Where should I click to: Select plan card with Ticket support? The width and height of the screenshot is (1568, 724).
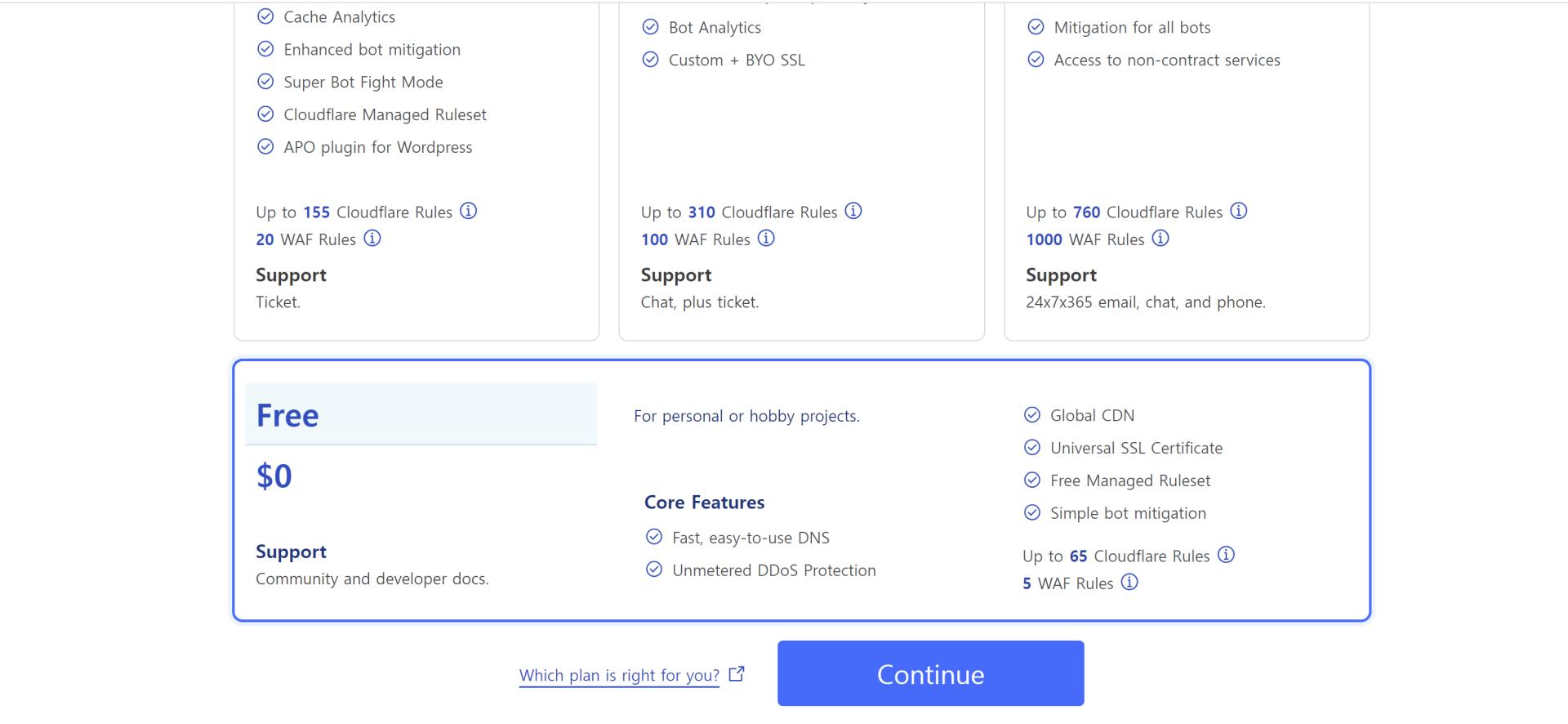tap(416, 170)
